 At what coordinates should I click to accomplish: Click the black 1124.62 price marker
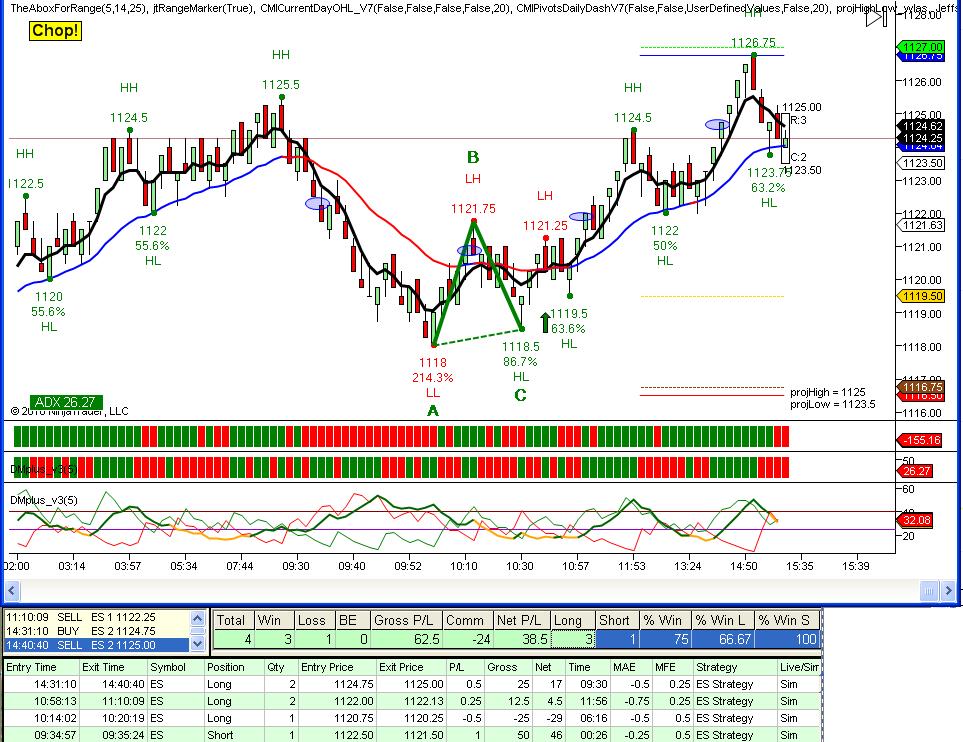(922, 126)
